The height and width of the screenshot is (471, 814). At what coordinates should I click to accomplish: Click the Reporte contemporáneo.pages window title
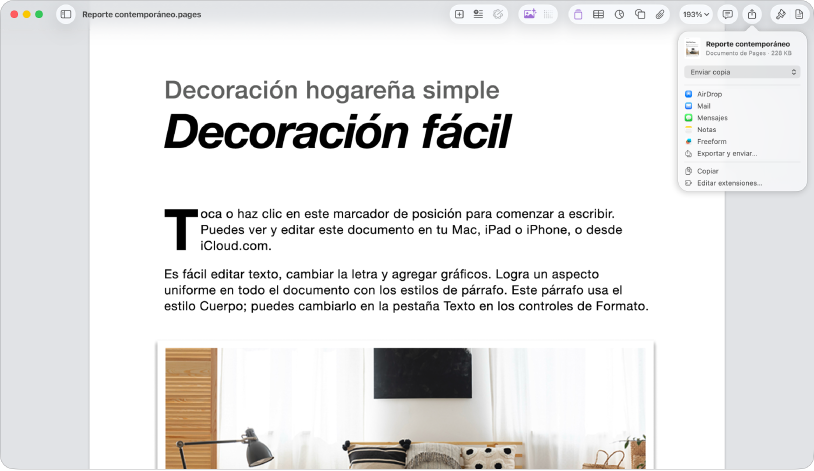pos(142,15)
